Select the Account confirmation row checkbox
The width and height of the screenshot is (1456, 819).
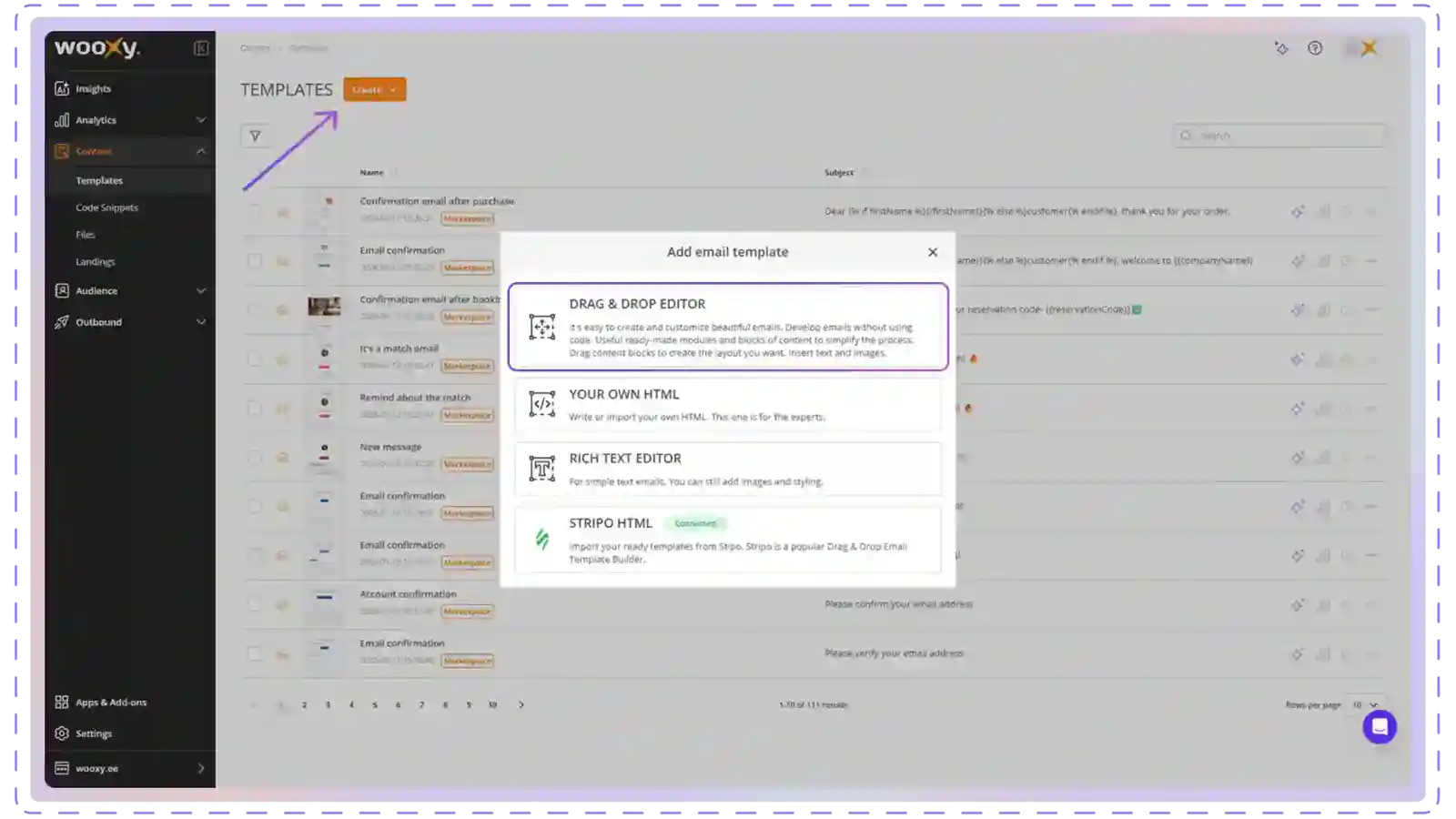[x=255, y=604]
